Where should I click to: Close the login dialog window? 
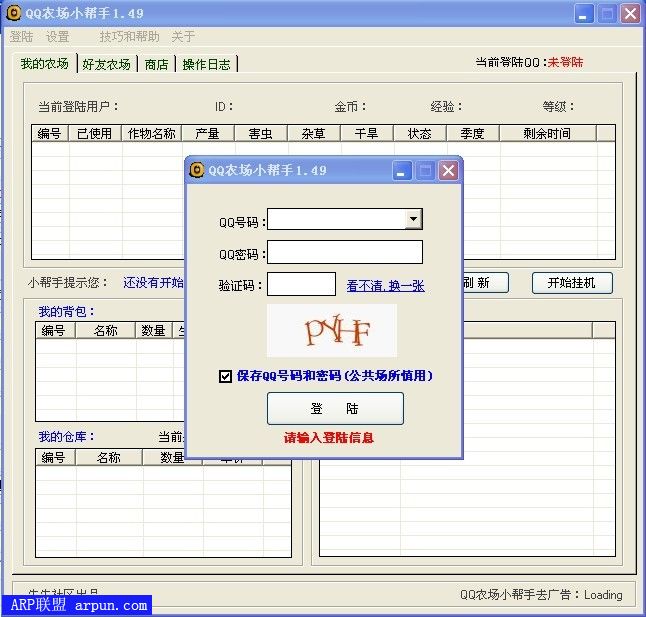449,170
